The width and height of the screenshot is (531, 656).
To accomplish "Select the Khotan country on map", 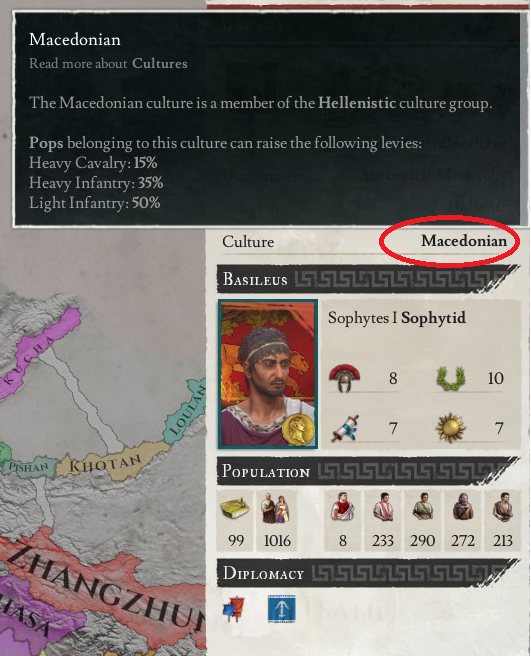I will (105, 463).
